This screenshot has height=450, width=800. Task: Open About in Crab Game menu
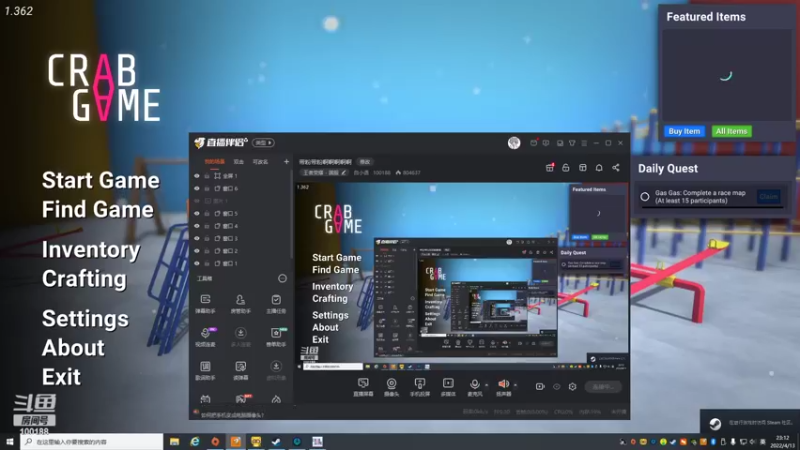(x=73, y=347)
